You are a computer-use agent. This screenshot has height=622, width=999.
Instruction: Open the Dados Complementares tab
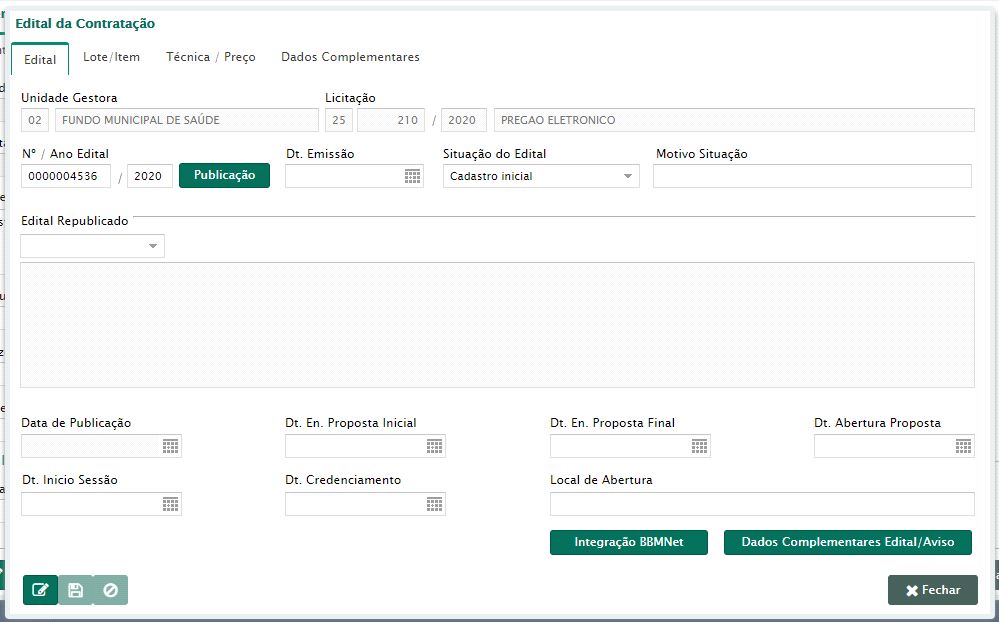coord(350,57)
